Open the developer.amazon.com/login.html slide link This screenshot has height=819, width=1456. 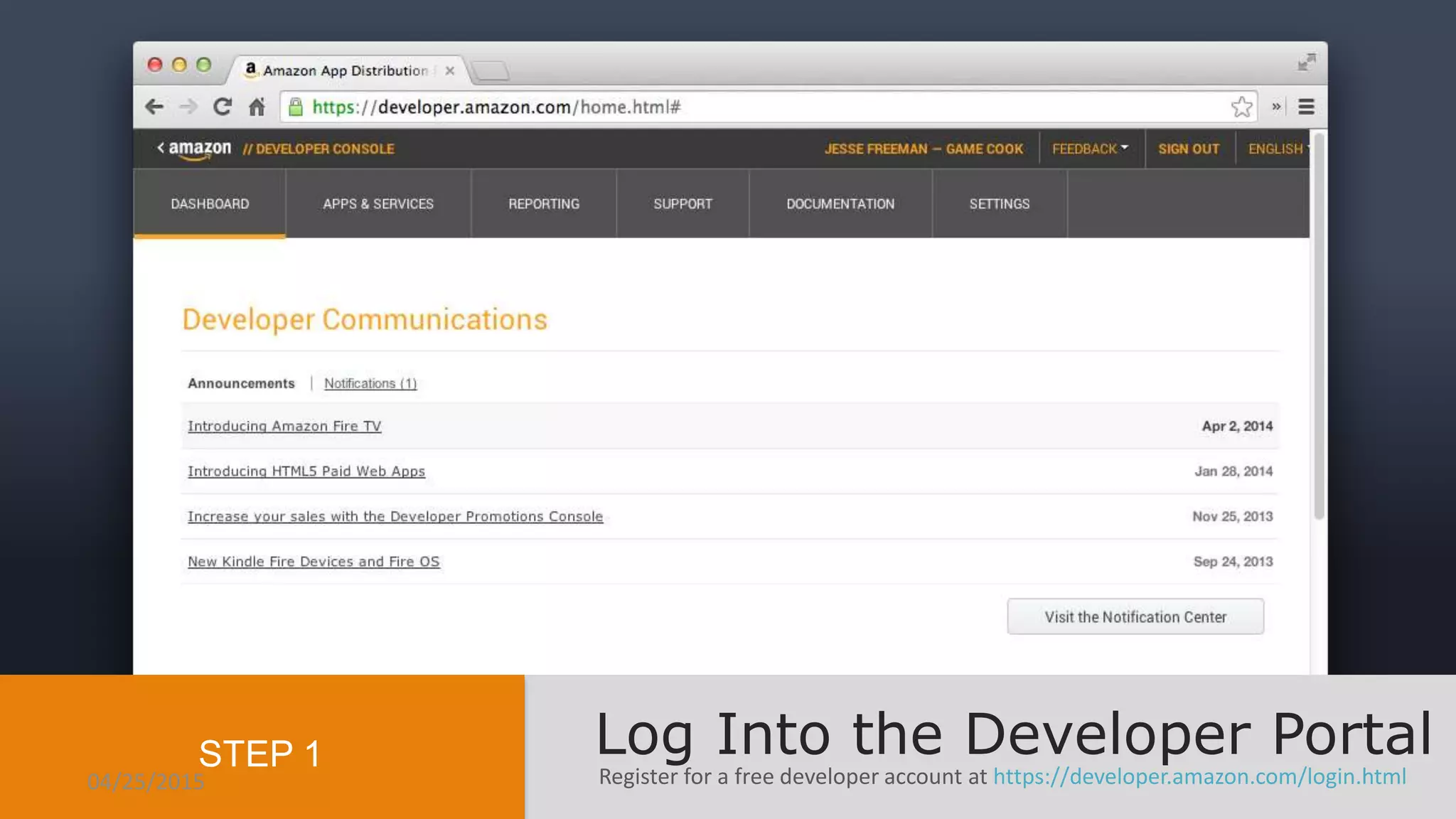1199,776
